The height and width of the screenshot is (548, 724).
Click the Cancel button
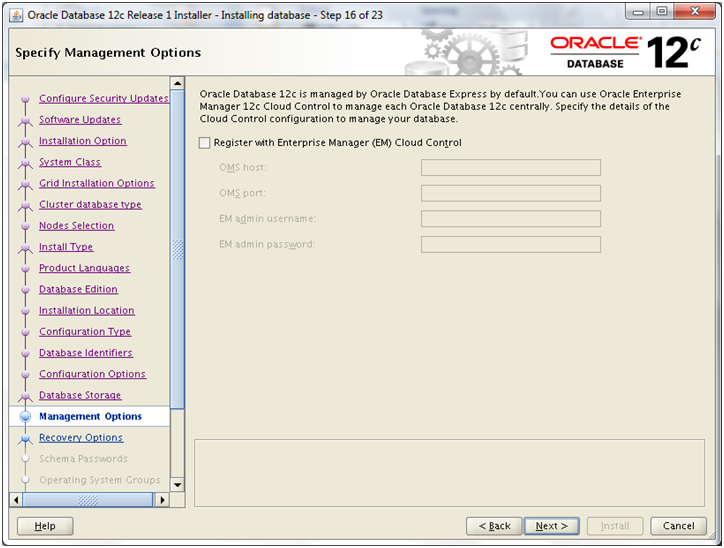click(x=678, y=526)
